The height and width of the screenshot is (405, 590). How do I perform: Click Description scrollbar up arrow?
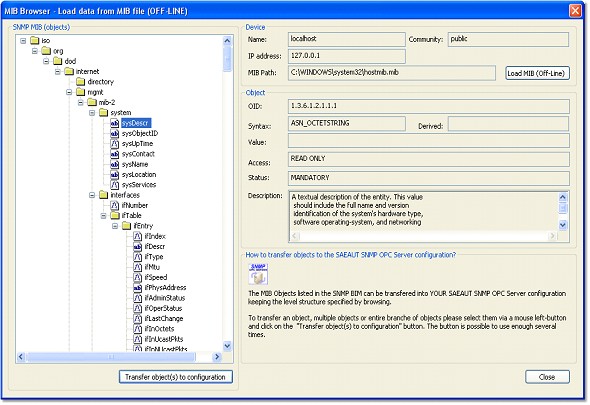563,197
